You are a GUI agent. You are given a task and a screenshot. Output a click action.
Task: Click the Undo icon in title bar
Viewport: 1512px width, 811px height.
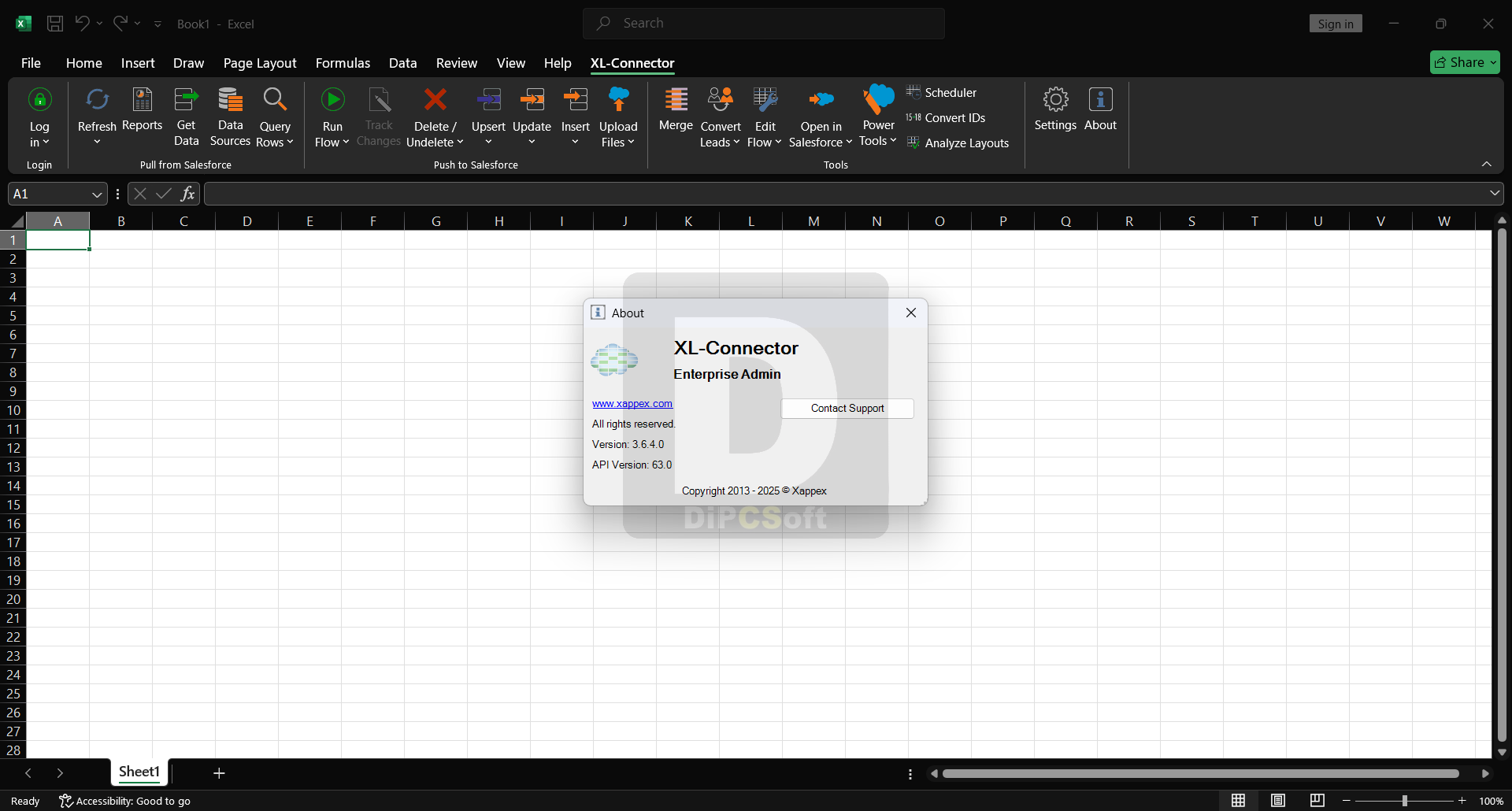pyautogui.click(x=82, y=24)
